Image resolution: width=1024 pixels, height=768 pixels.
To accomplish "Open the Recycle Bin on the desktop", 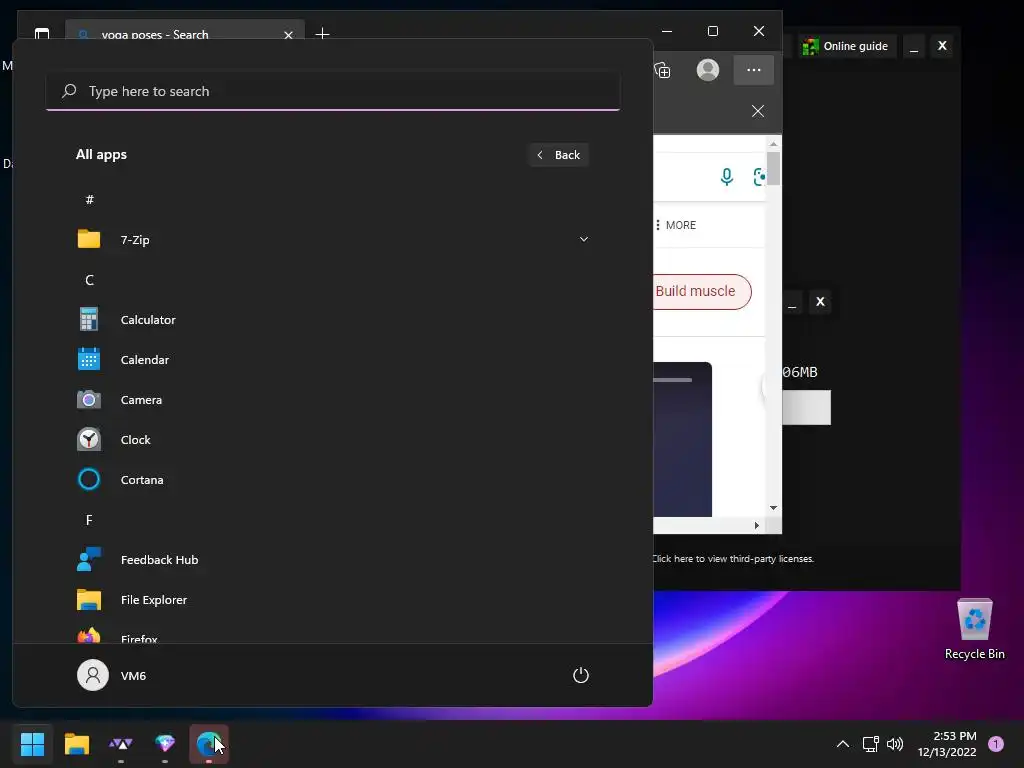I will tap(974, 628).
